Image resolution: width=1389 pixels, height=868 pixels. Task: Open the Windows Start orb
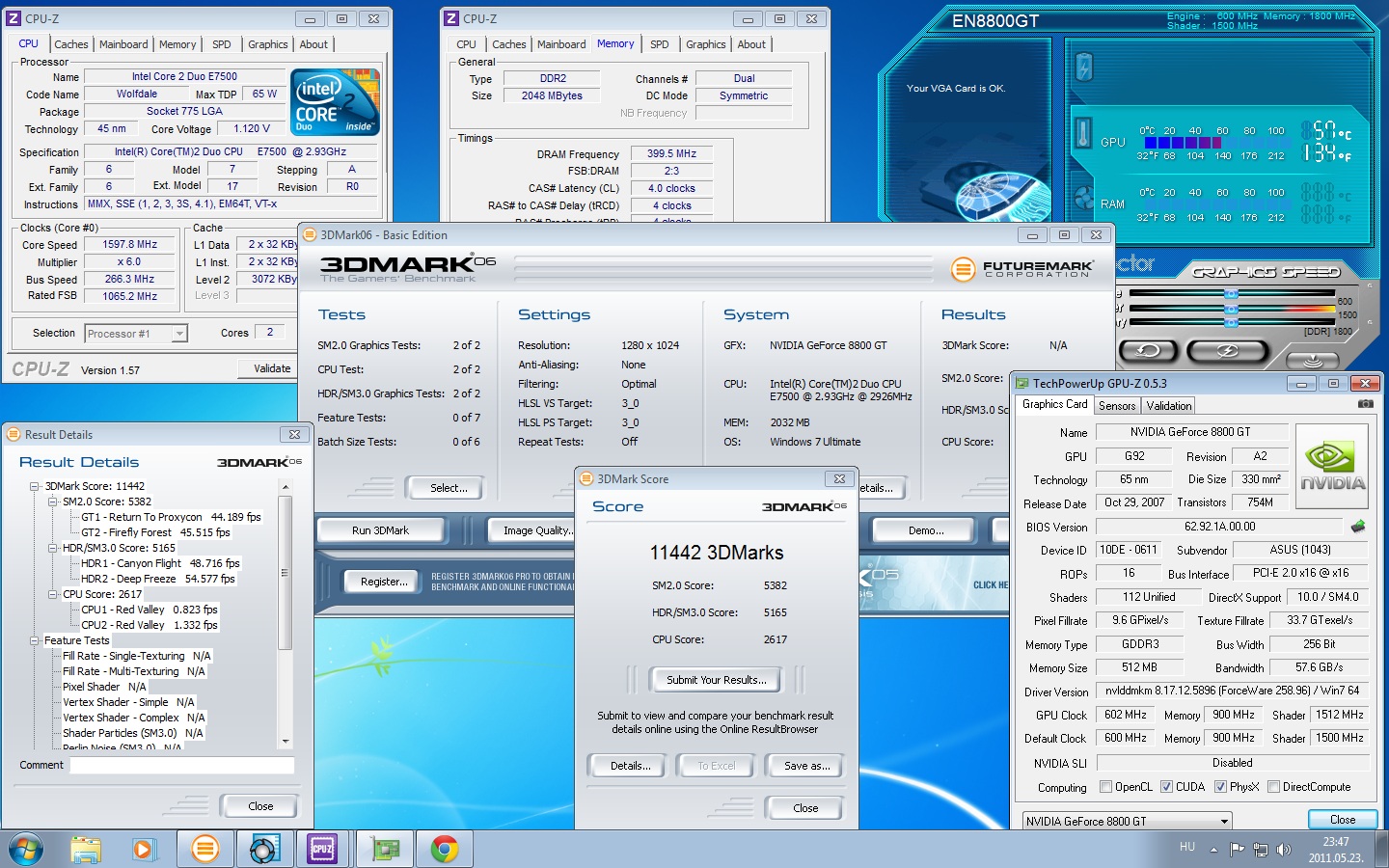26,850
